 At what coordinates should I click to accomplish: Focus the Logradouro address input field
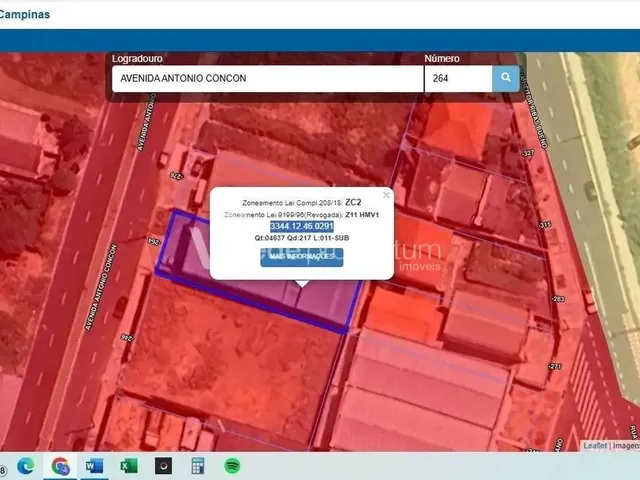tap(267, 78)
